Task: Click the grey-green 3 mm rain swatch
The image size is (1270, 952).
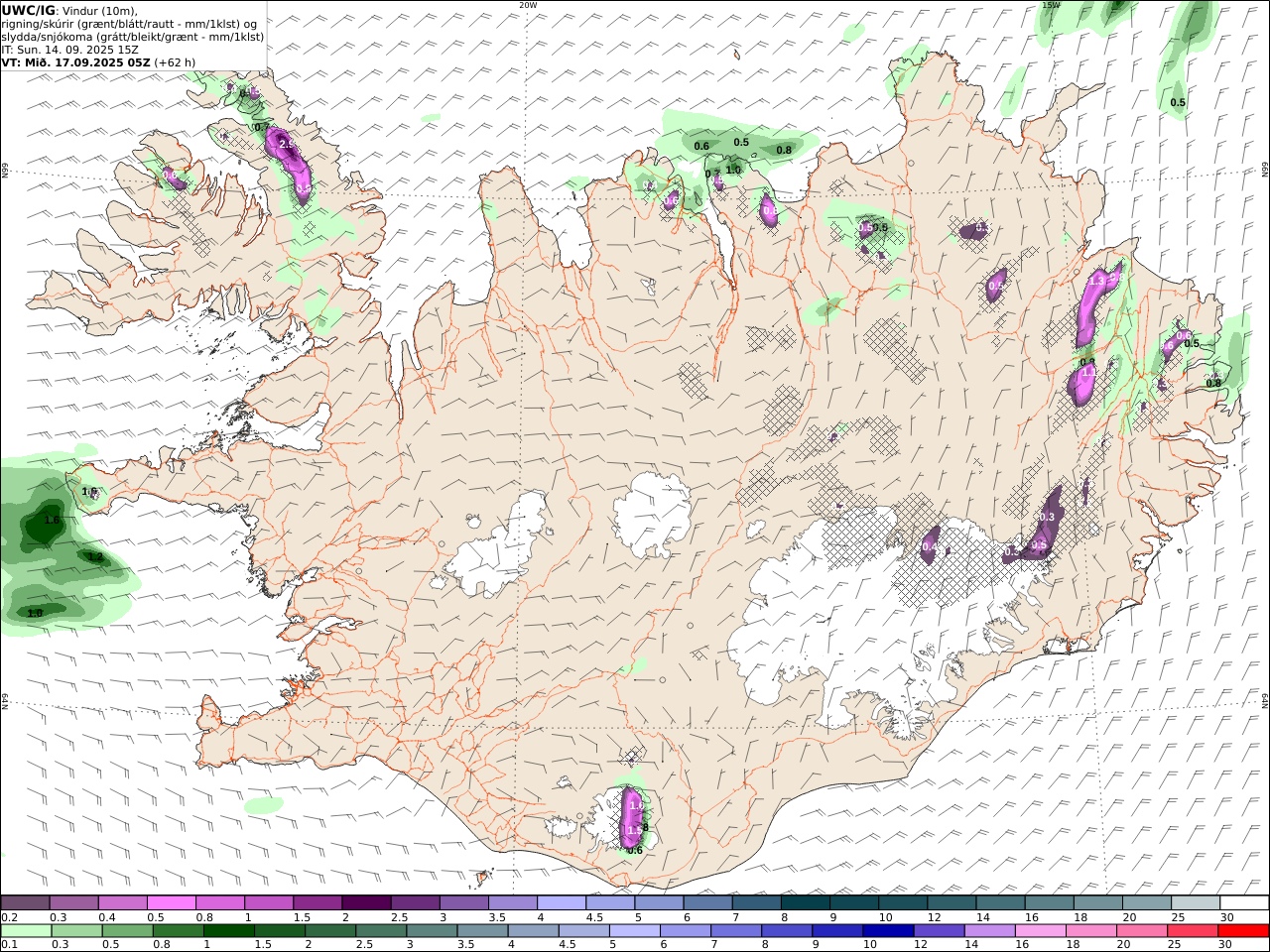Action: click(x=431, y=930)
